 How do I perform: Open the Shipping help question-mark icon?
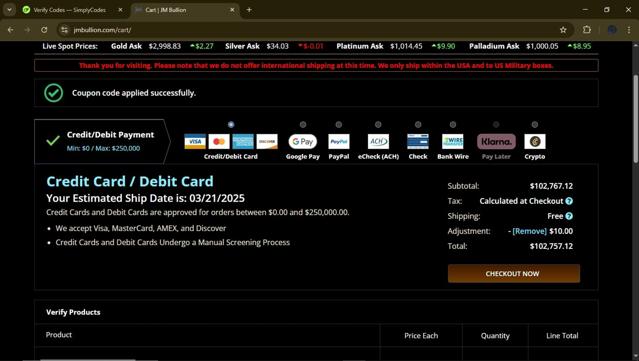click(569, 216)
